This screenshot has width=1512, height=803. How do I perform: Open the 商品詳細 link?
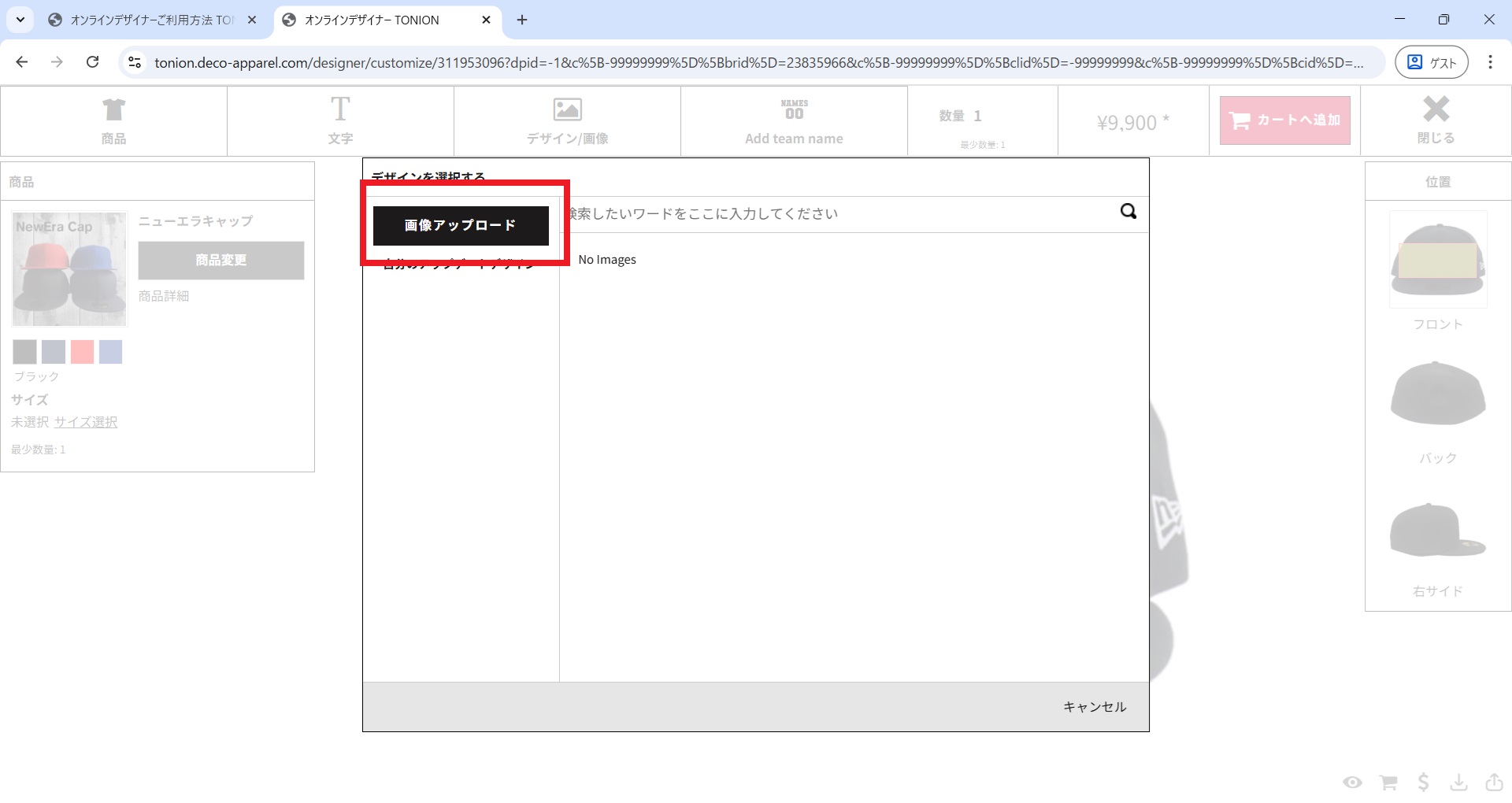click(164, 296)
